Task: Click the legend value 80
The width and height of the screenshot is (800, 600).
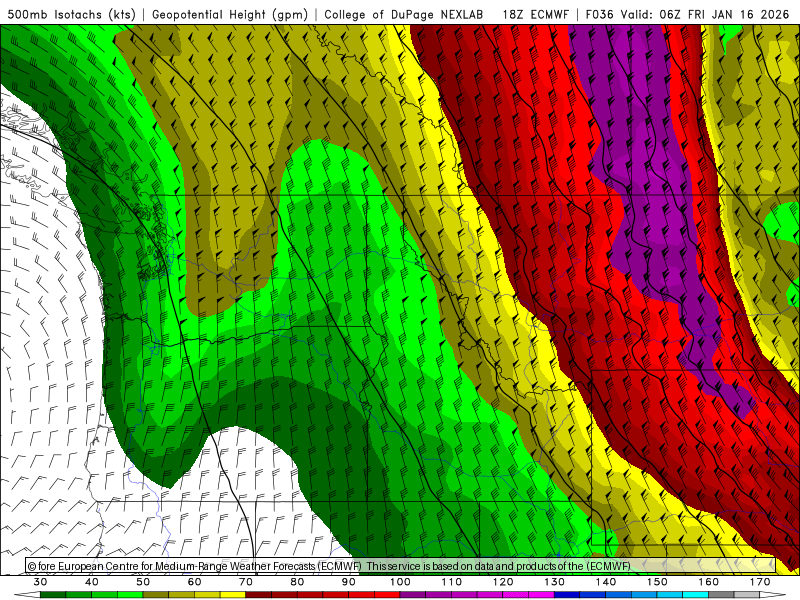Action: pyautogui.click(x=297, y=582)
